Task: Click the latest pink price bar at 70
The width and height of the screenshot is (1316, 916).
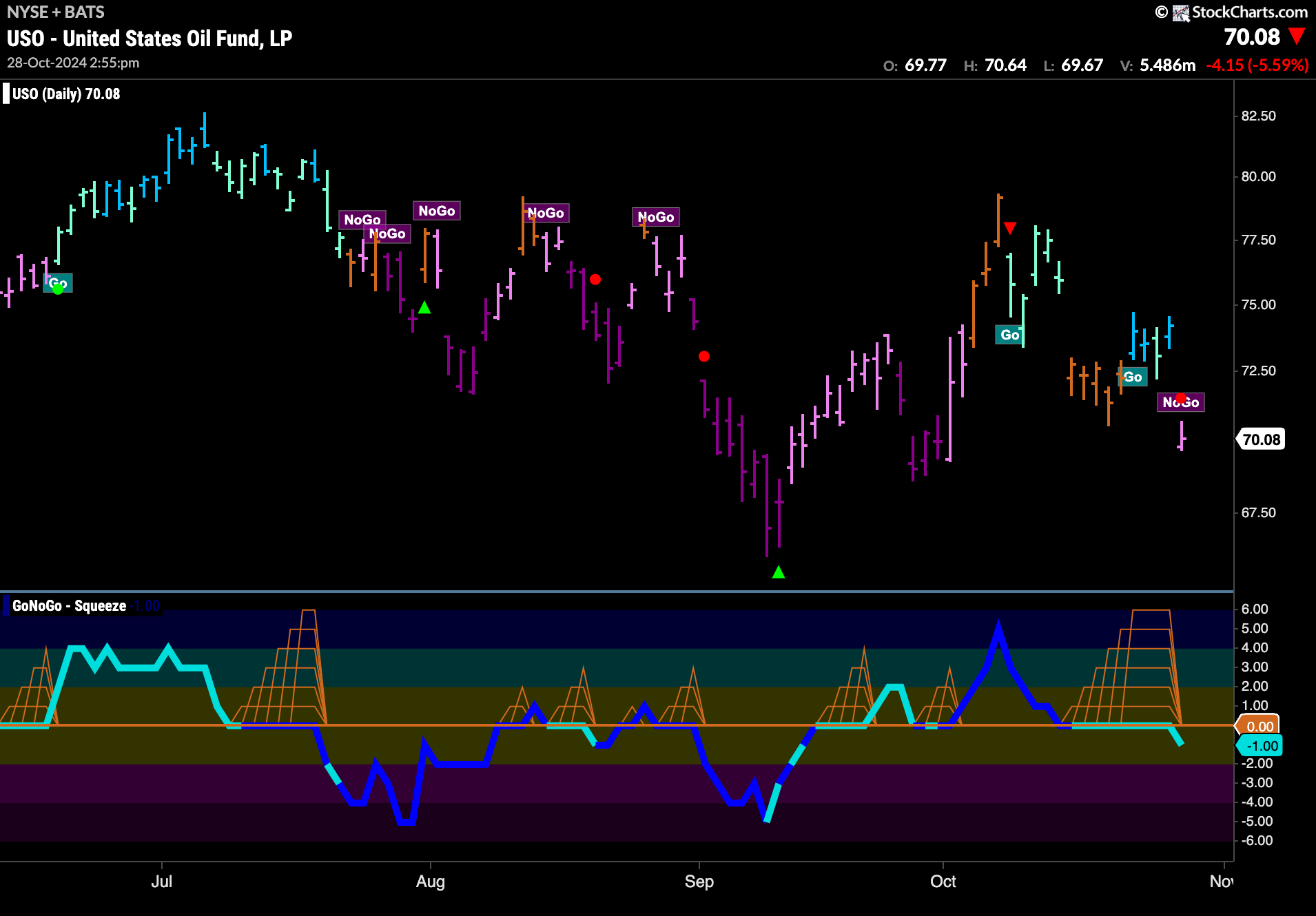Action: click(1181, 435)
